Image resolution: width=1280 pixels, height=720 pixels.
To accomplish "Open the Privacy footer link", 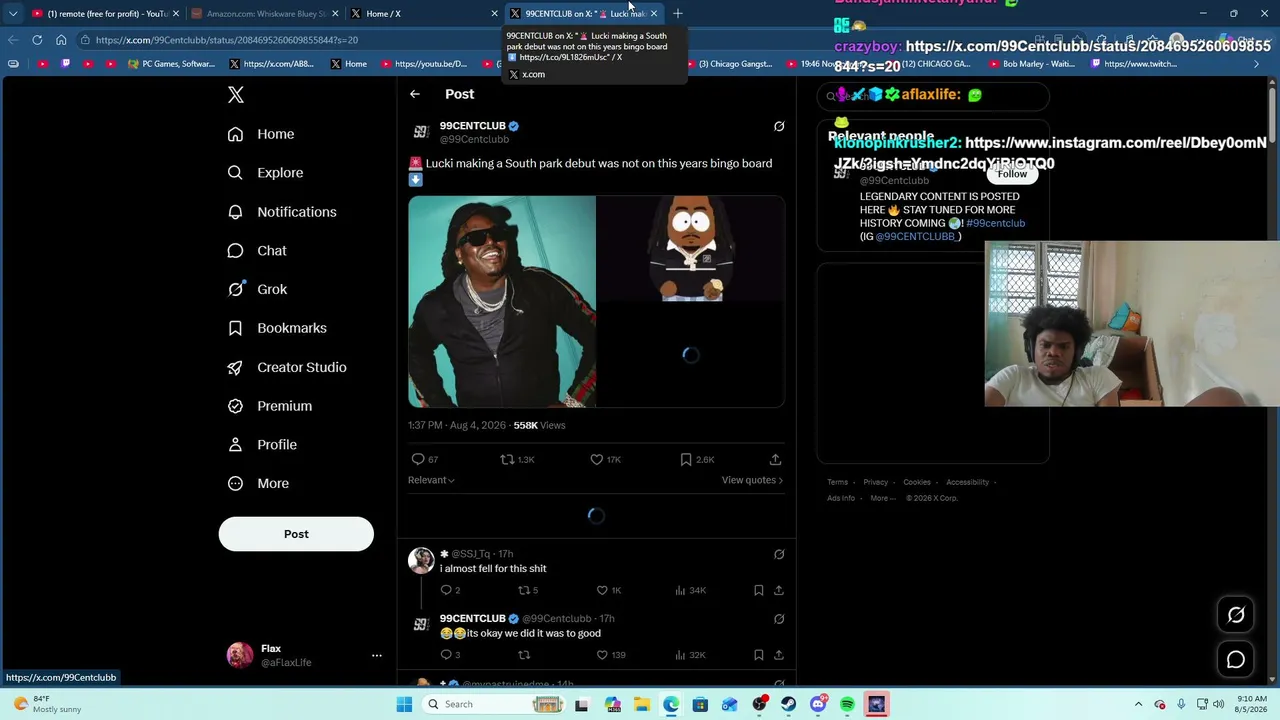I will (875, 482).
